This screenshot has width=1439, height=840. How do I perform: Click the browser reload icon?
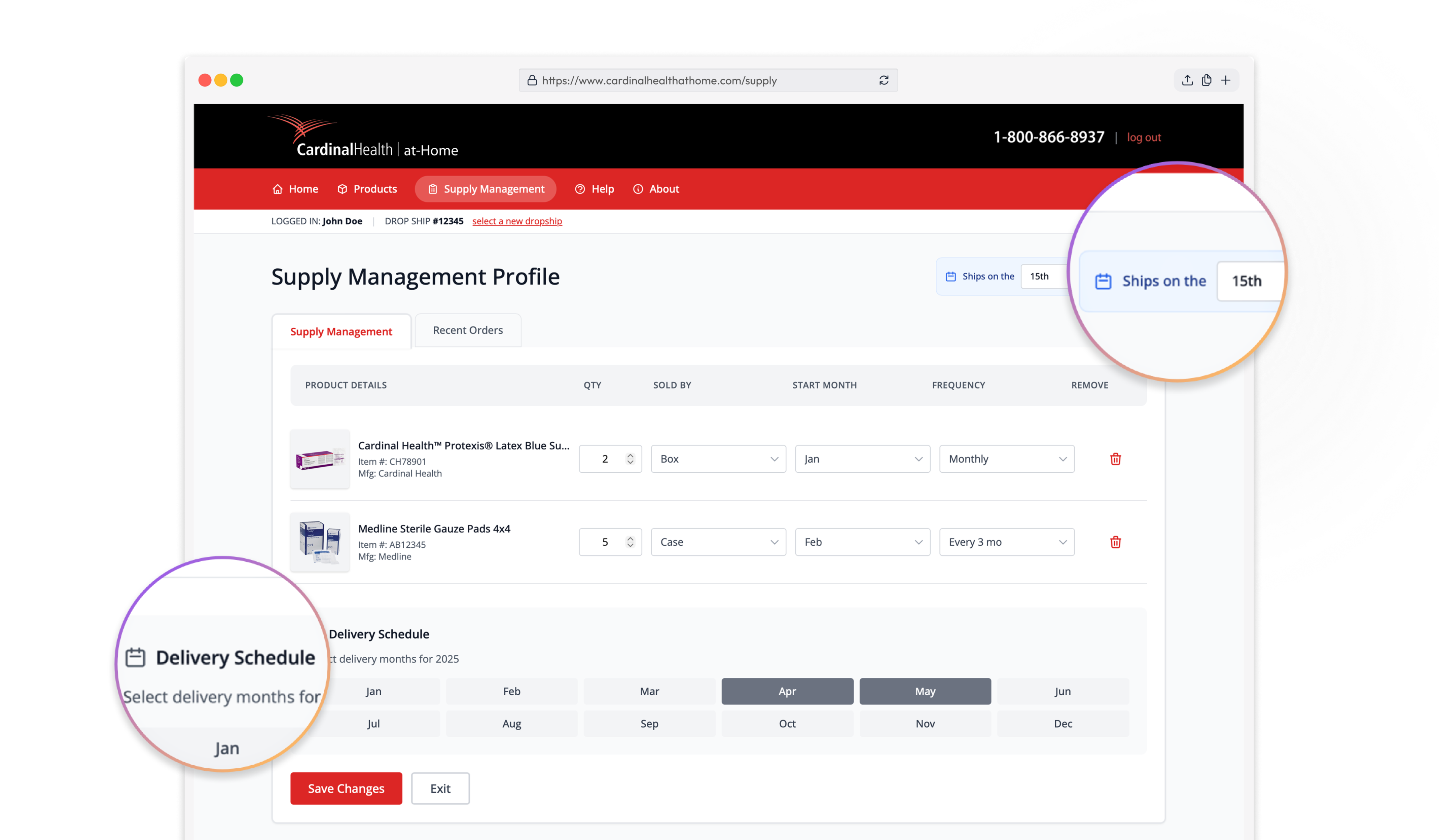click(x=884, y=80)
